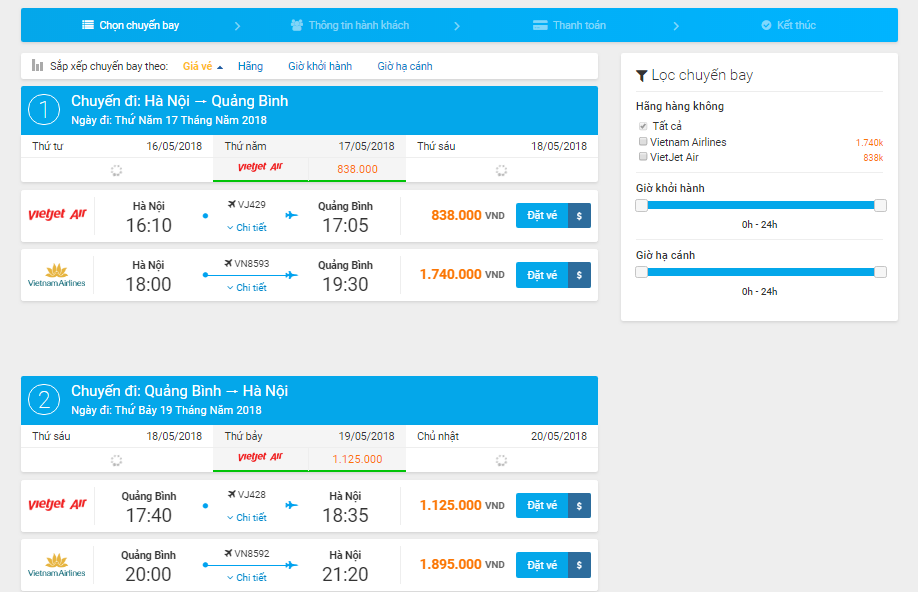
Task: Sort flights by Giờ khởi hành
Action: [x=320, y=66]
